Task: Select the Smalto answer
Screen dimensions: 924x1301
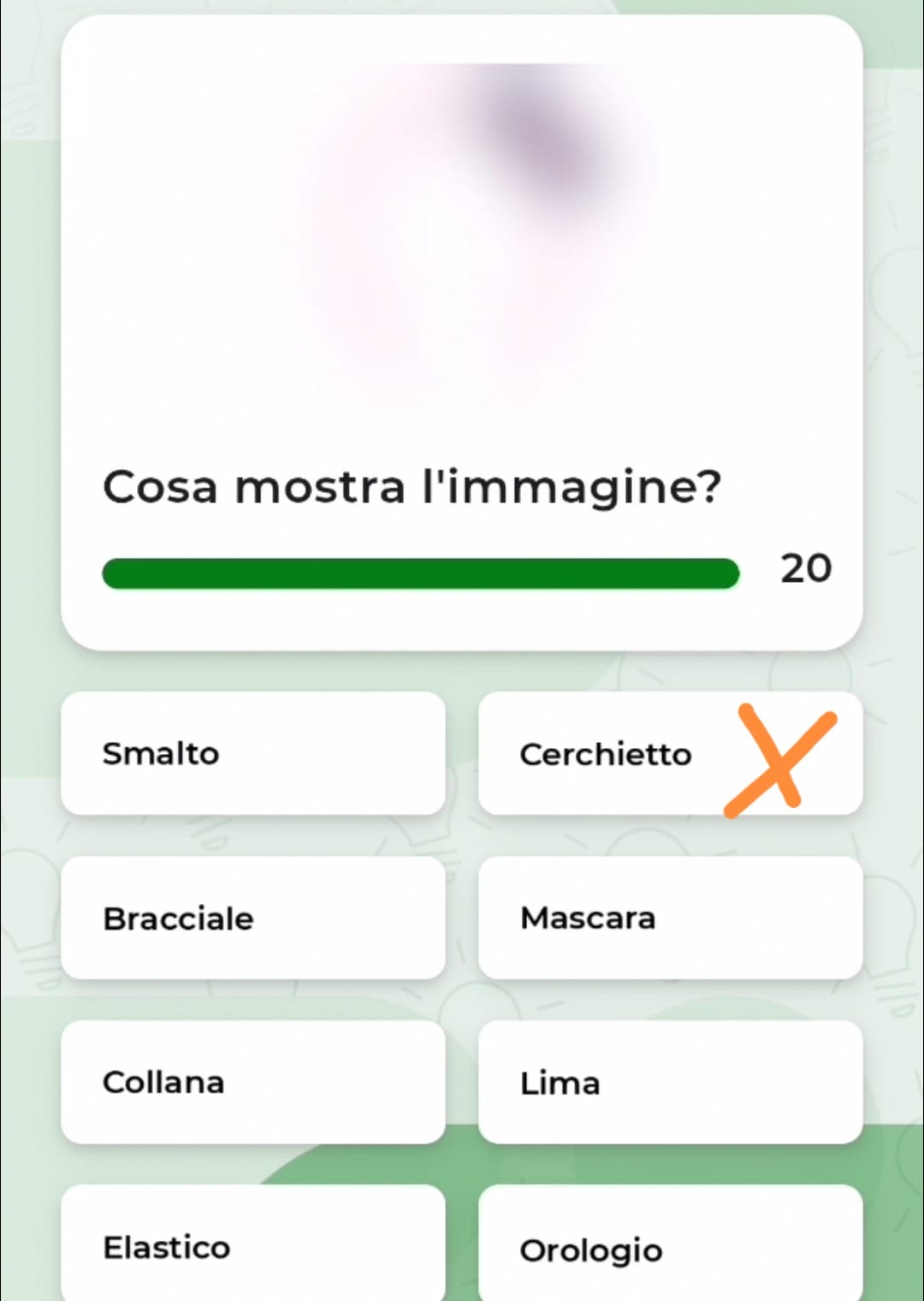Action: tap(252, 753)
